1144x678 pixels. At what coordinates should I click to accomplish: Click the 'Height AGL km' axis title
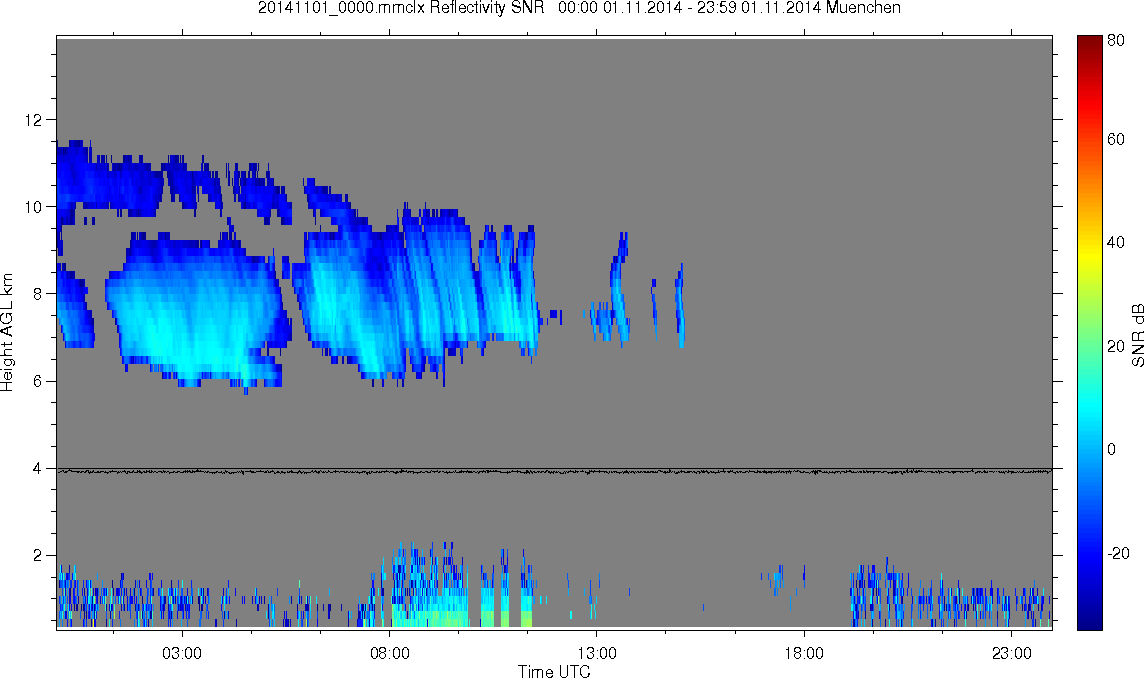point(7,333)
